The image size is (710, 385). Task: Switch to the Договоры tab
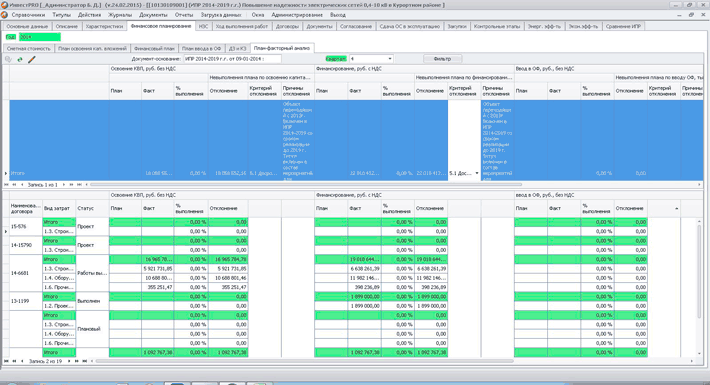pos(287,26)
